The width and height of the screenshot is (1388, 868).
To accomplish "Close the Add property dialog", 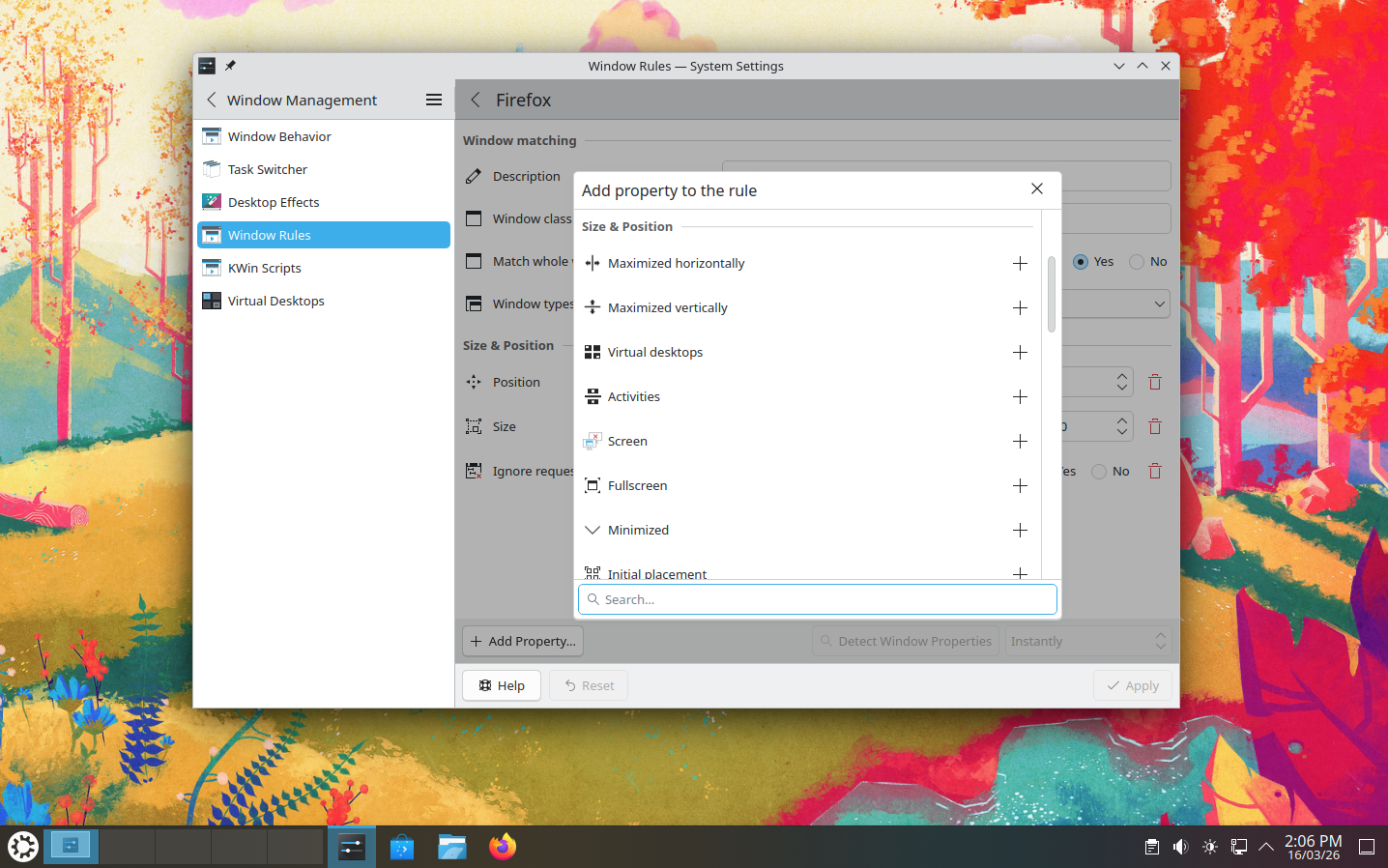I will 1037,188.
